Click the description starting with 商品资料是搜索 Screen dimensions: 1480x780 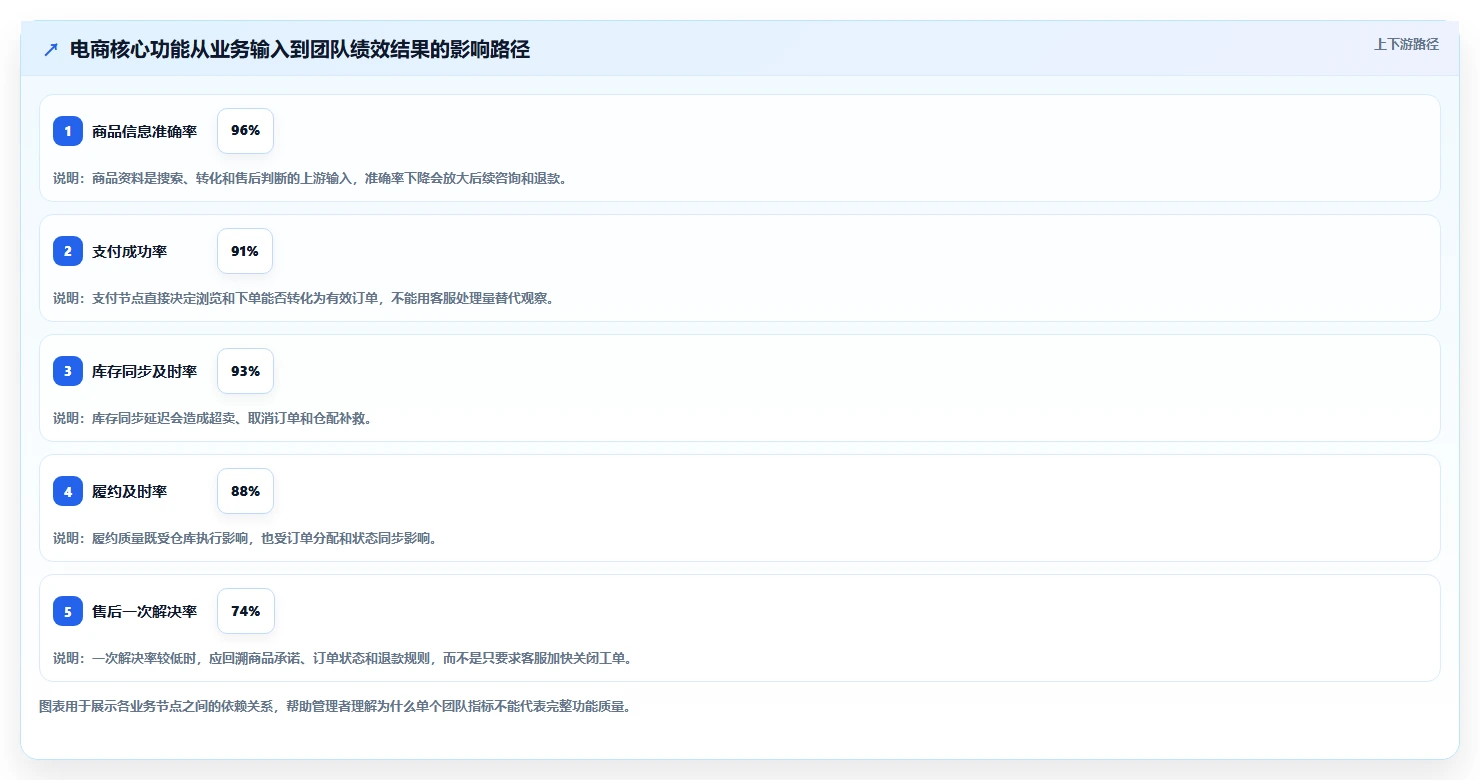(x=310, y=178)
